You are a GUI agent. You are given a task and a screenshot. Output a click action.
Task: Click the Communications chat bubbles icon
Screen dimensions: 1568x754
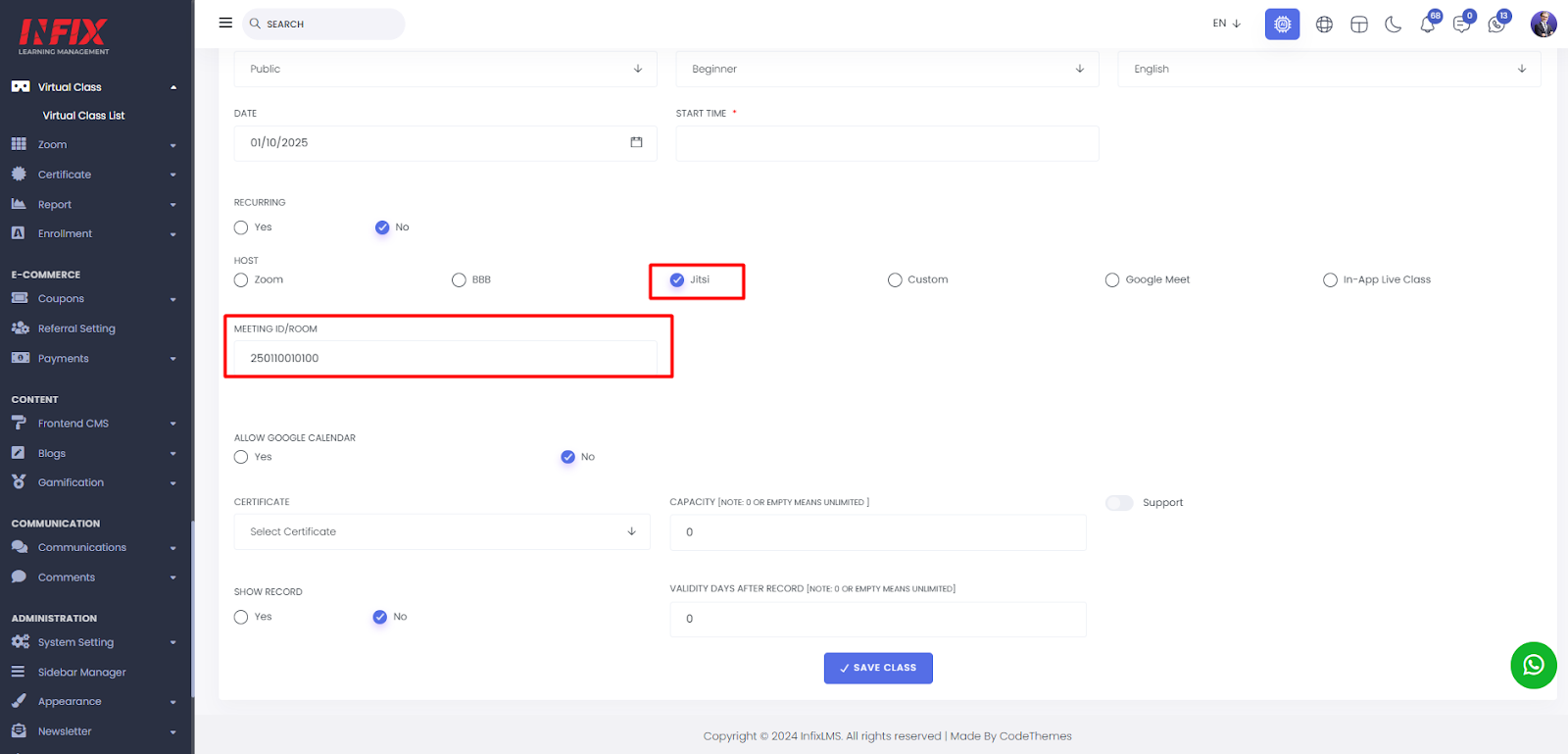coord(20,547)
